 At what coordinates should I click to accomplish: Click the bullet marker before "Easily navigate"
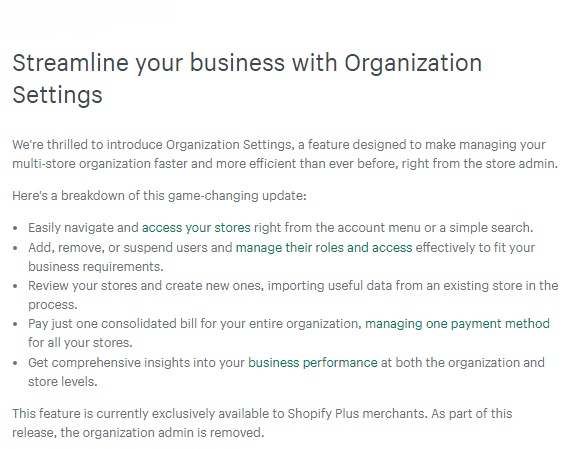coord(15,228)
